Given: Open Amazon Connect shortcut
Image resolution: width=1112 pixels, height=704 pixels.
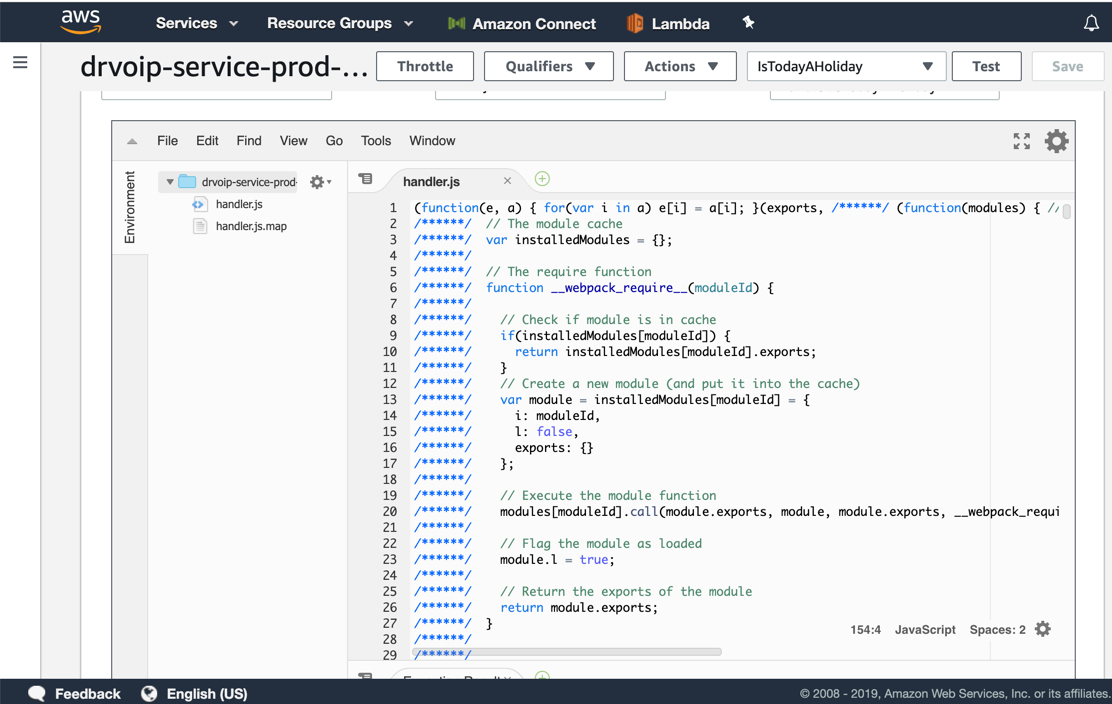Looking at the screenshot, I should 521,23.
